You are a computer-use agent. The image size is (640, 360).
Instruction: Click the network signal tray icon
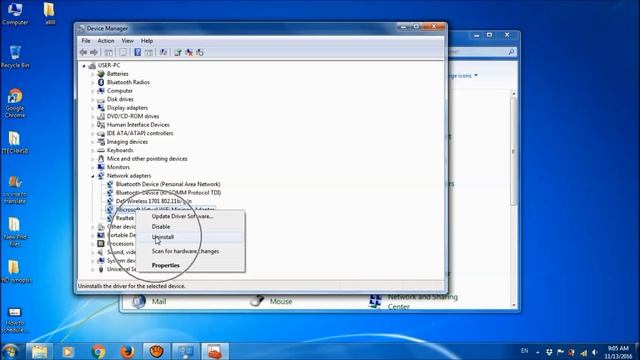[584, 352]
